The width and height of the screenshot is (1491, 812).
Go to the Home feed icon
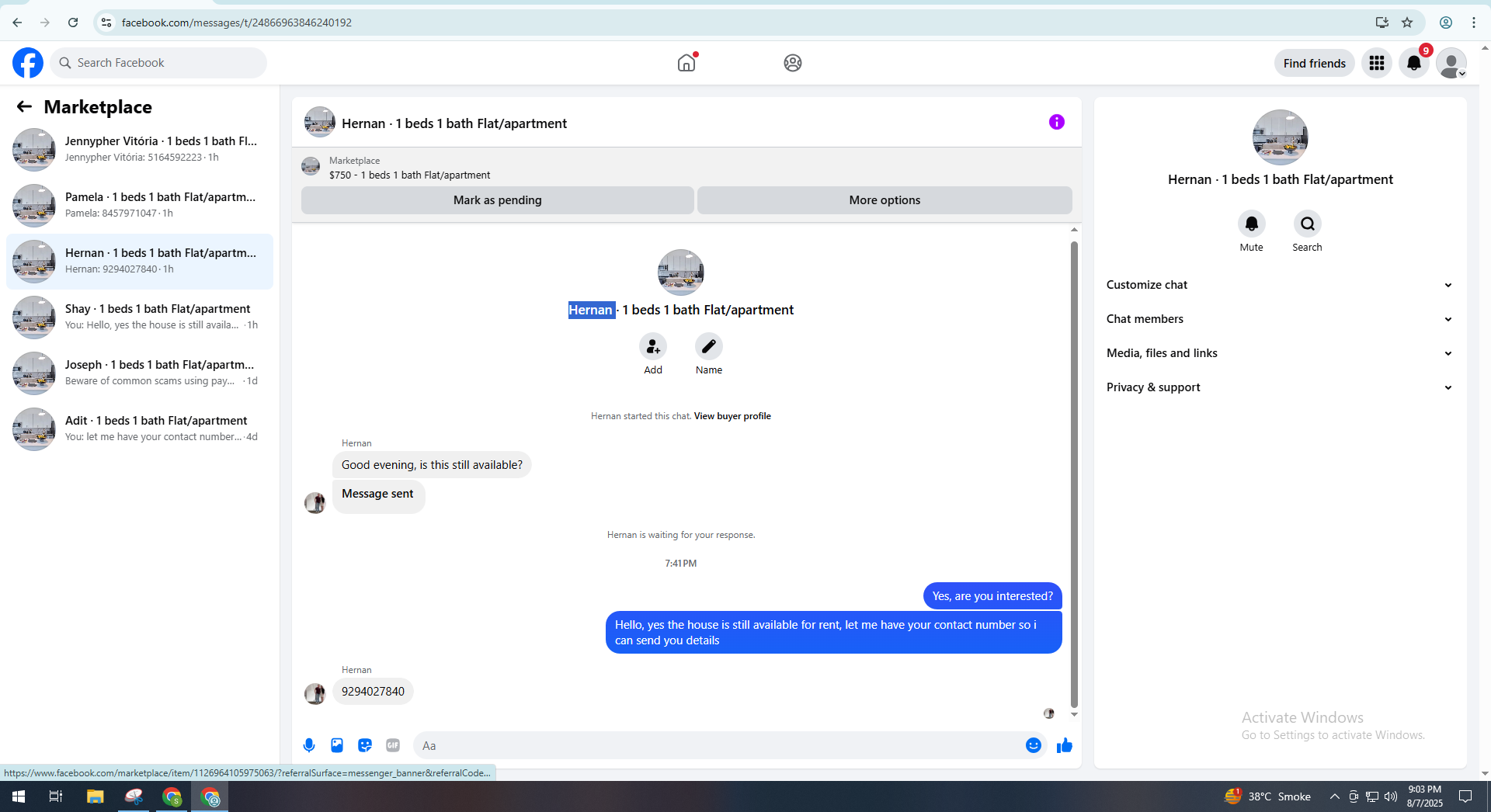pyautogui.click(x=686, y=63)
